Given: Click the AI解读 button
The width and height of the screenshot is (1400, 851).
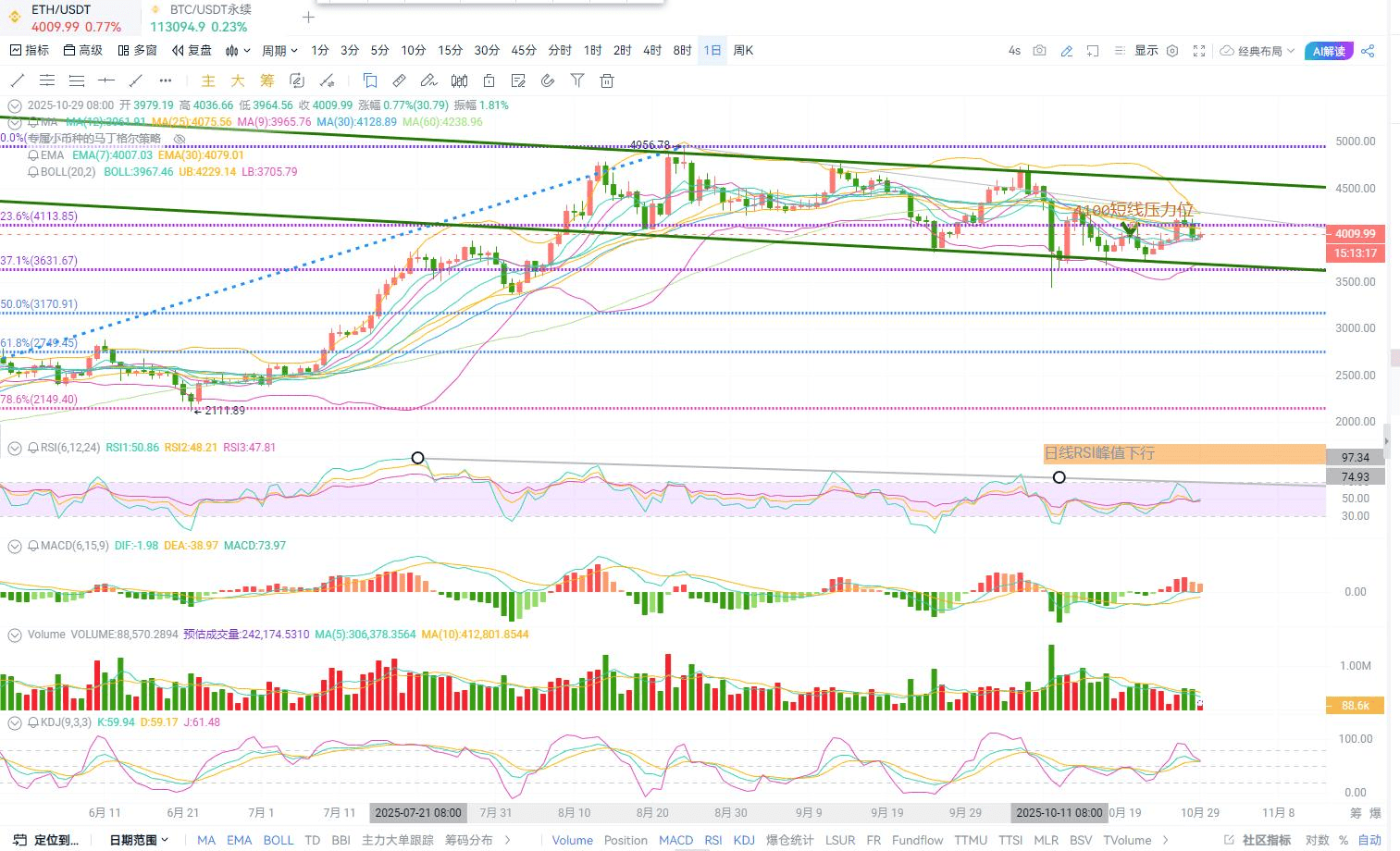Looking at the screenshot, I should pyautogui.click(x=1329, y=51).
